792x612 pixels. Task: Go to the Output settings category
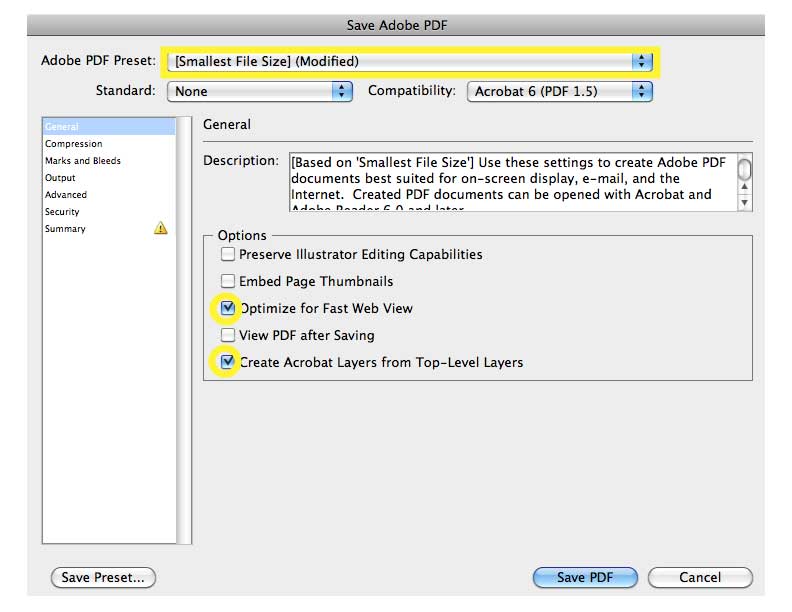click(109, 178)
